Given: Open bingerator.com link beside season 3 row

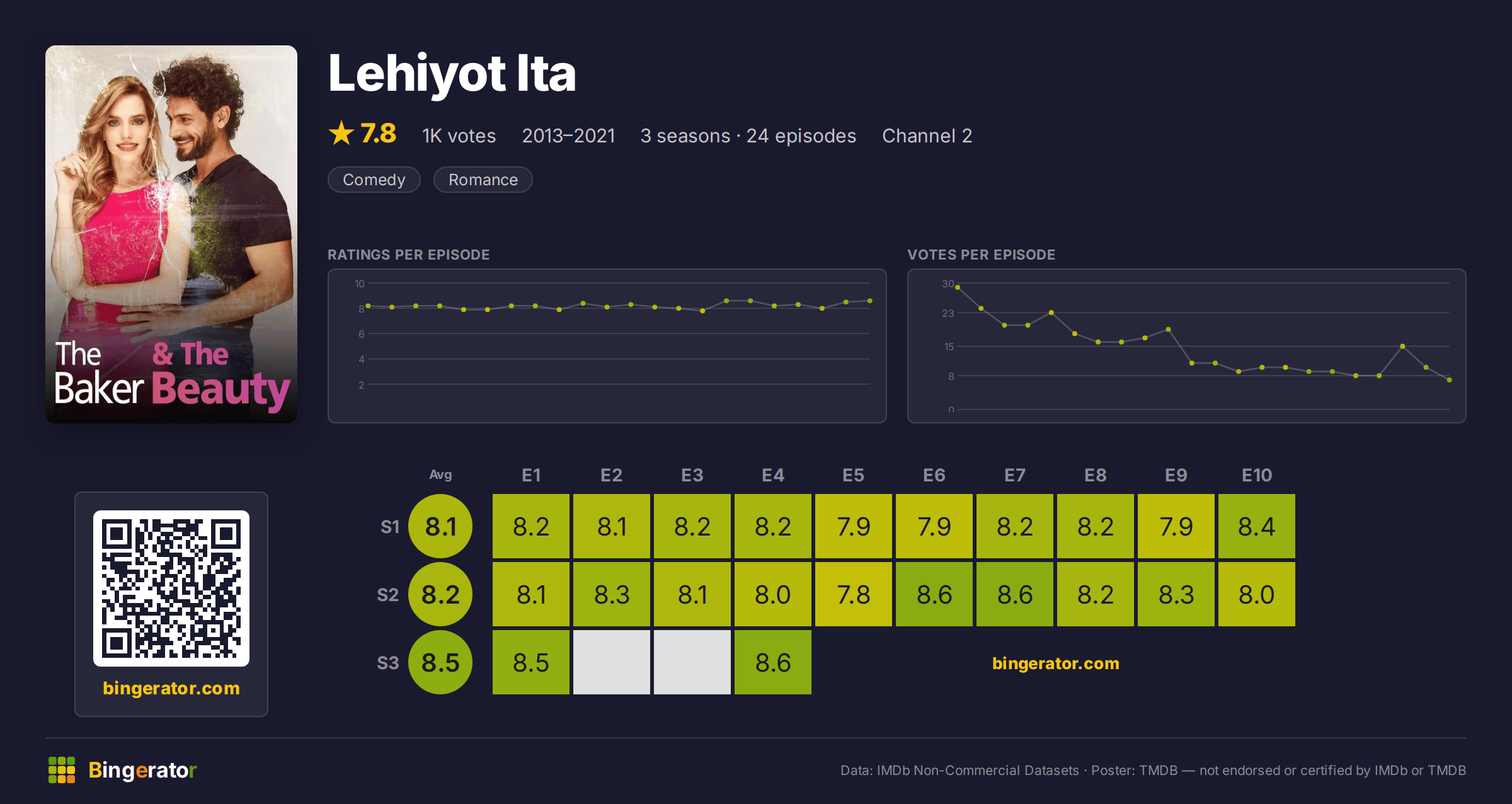Looking at the screenshot, I should coord(1056,663).
